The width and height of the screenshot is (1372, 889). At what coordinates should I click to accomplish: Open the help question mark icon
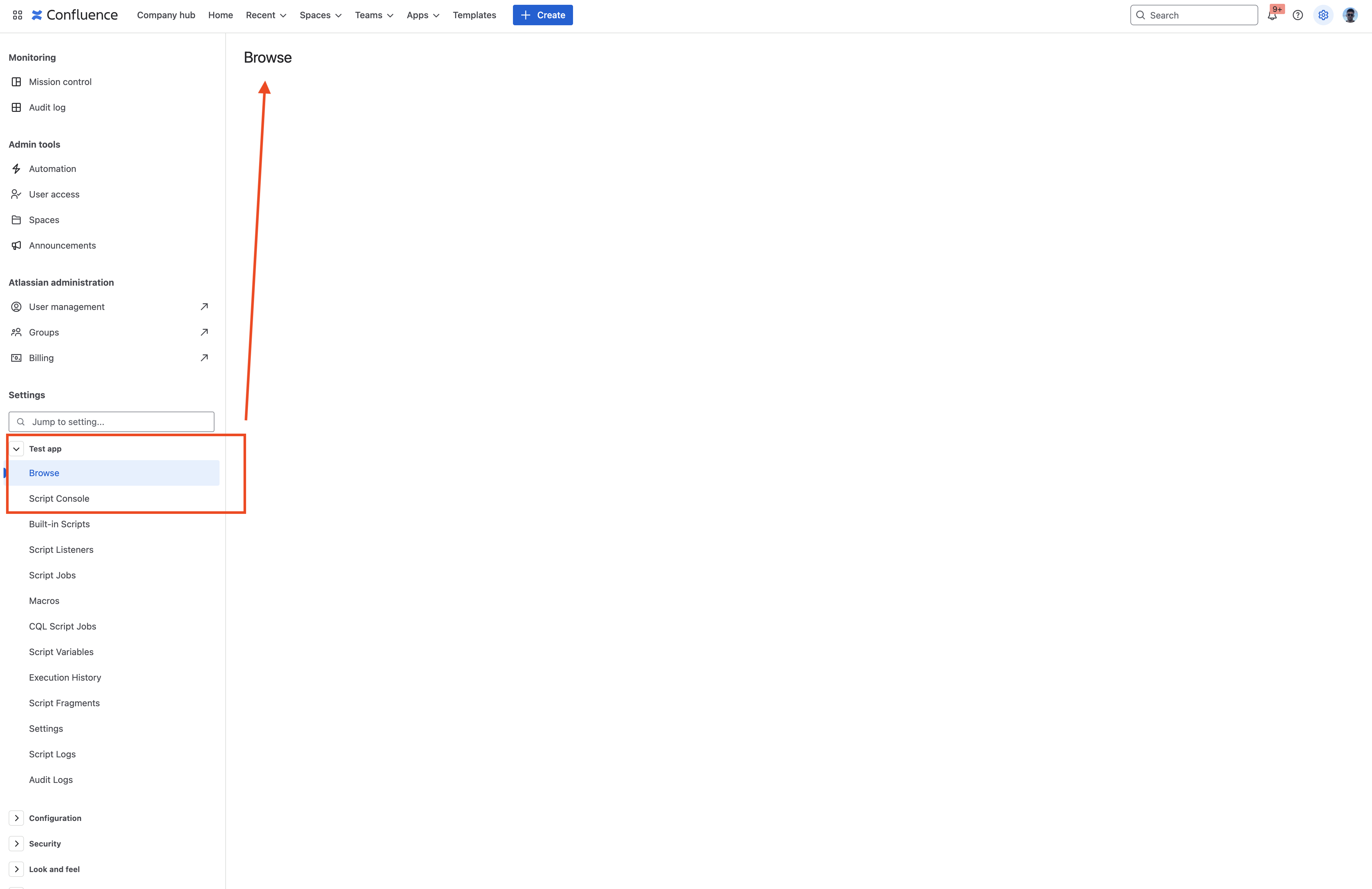(1298, 16)
